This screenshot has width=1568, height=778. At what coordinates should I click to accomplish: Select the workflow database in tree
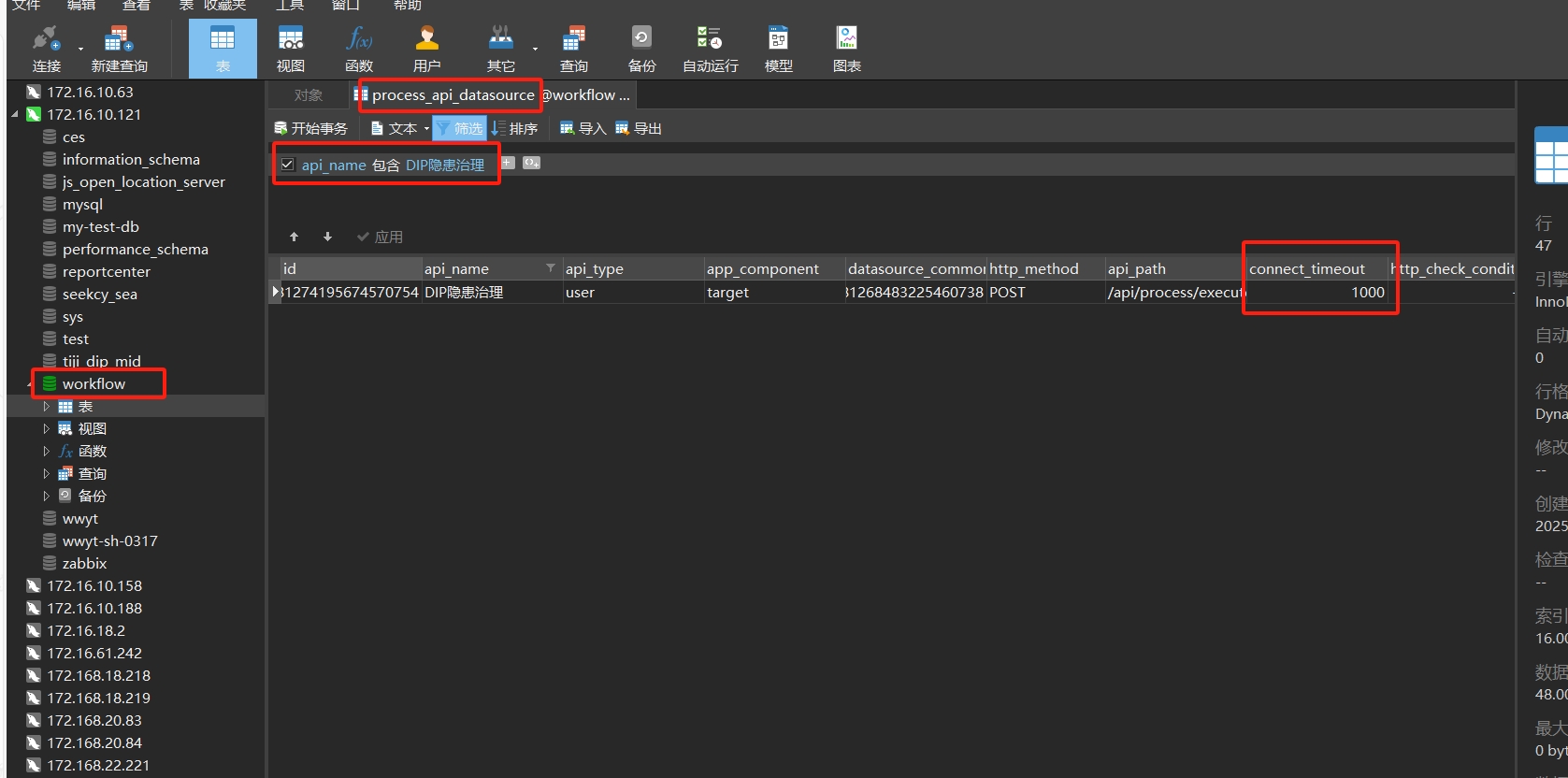coord(94,383)
